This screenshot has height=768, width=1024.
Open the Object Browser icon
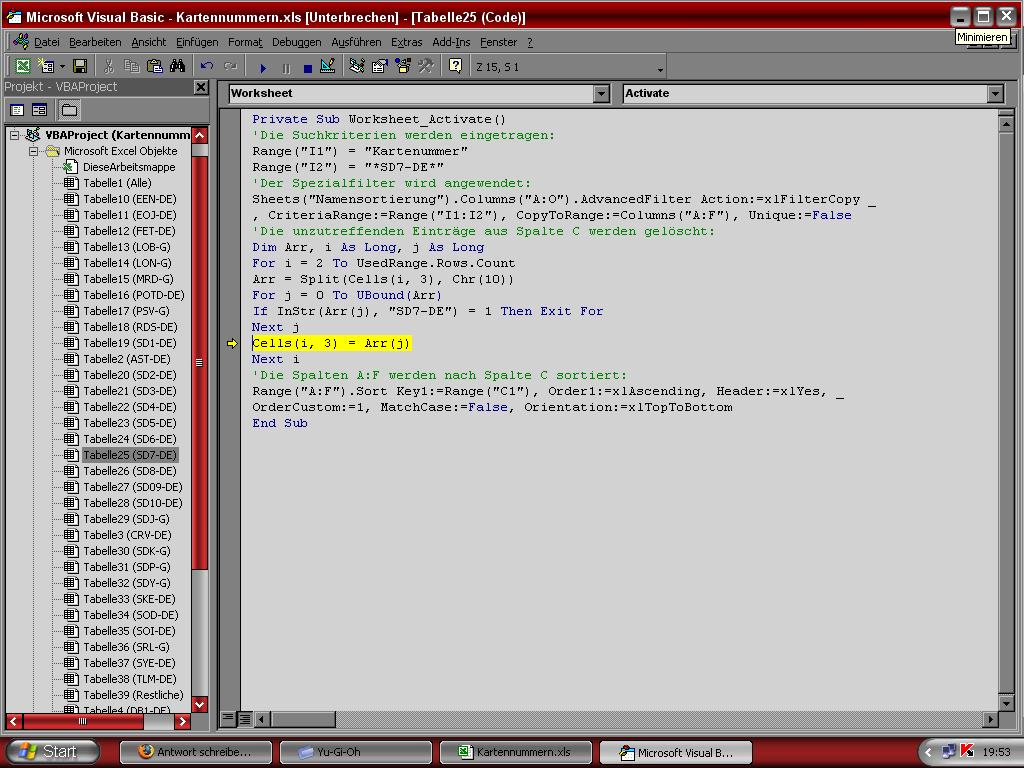pyautogui.click(x=402, y=66)
